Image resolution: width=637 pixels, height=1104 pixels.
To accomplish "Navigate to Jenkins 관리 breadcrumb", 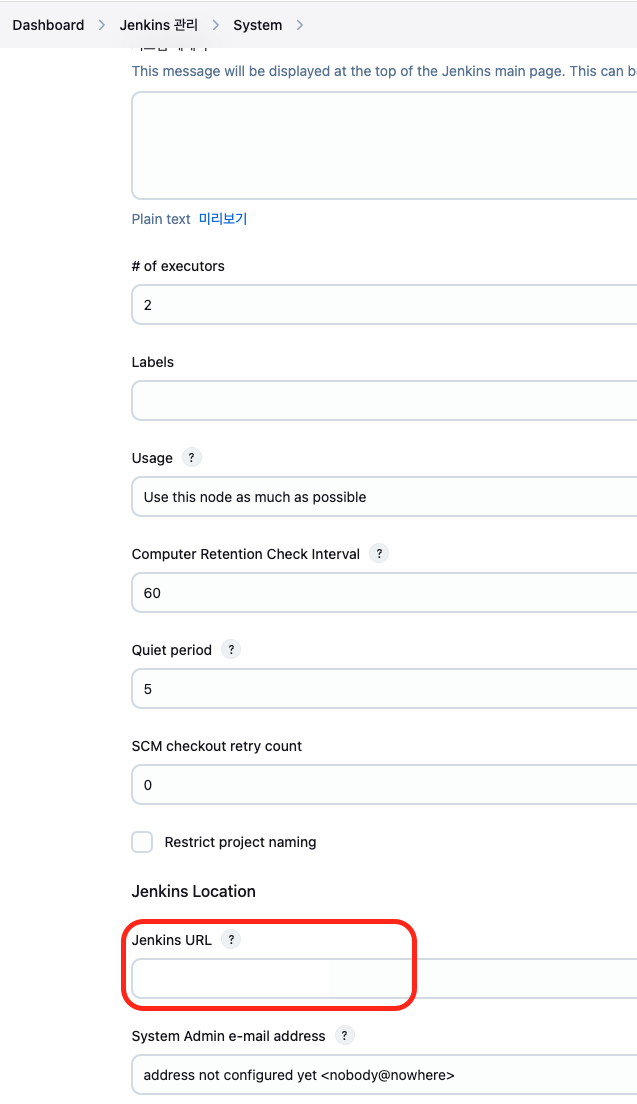I will pos(159,25).
